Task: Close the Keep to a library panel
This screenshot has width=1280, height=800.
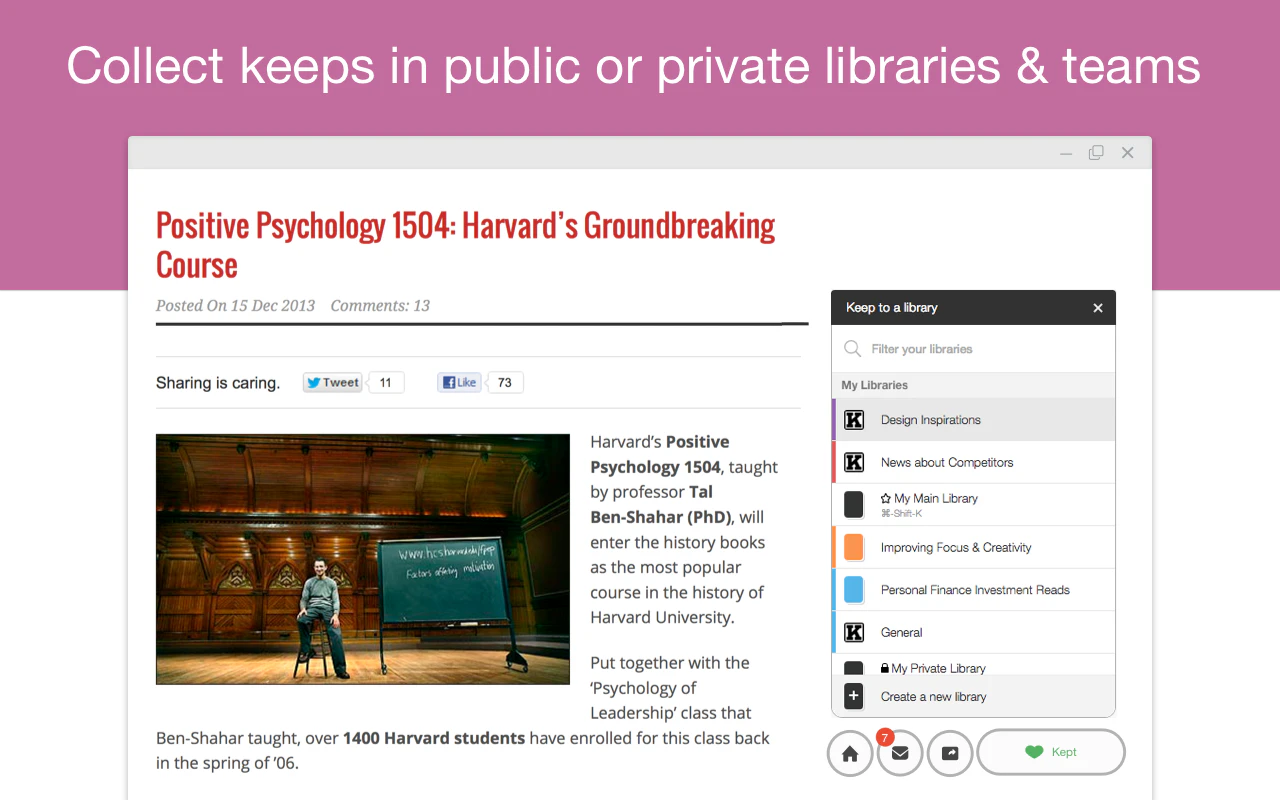Action: (1098, 308)
